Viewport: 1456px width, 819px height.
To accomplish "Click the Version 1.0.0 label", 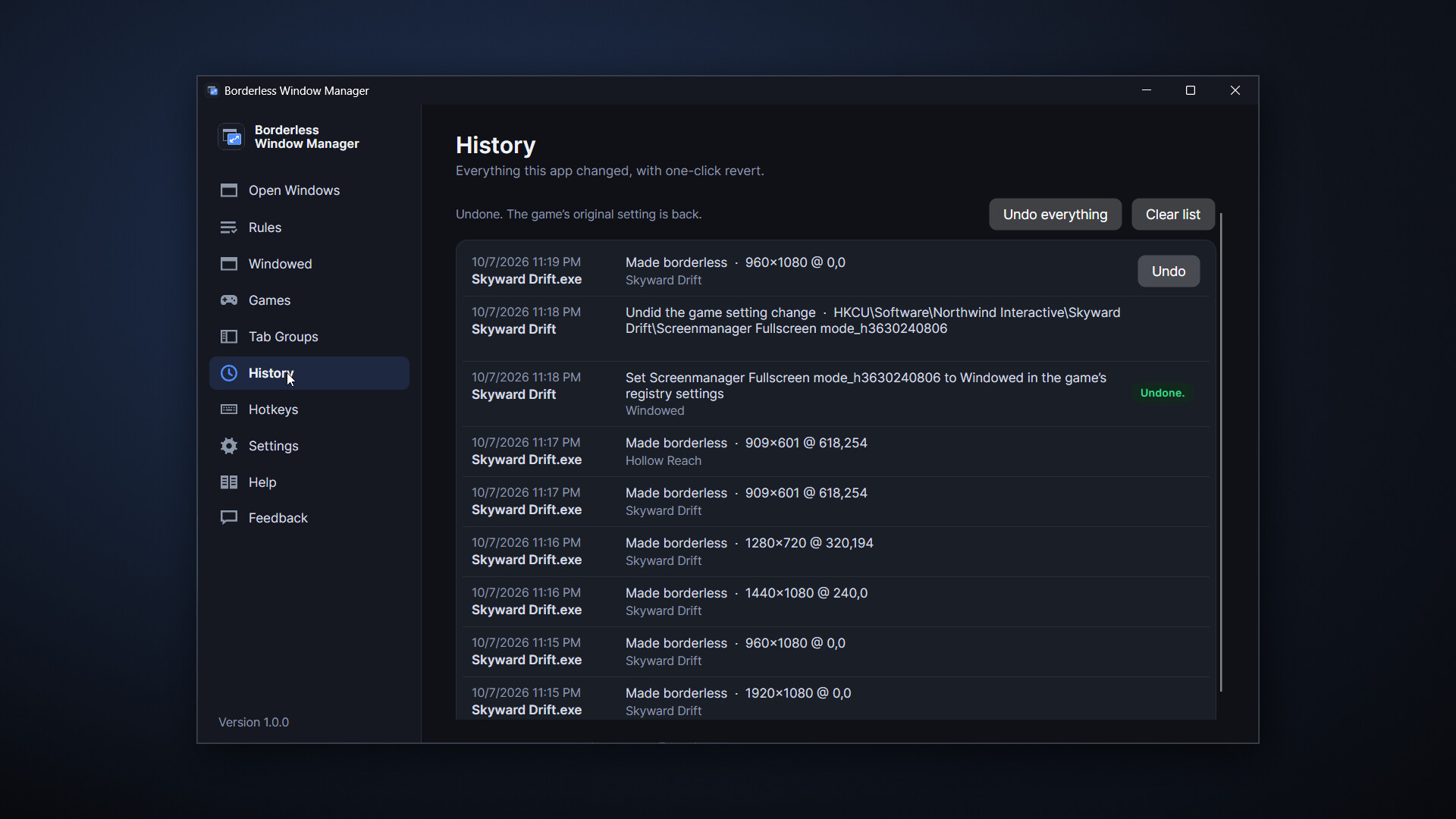I will coord(253,722).
